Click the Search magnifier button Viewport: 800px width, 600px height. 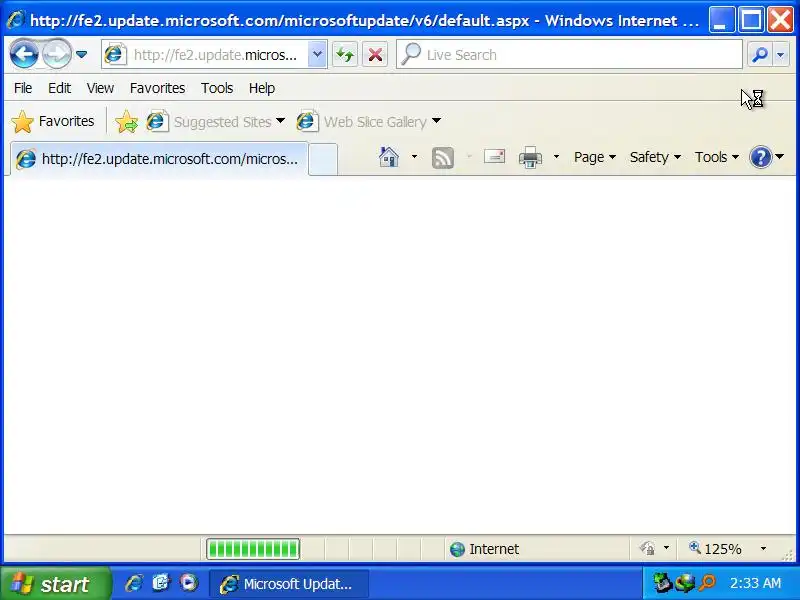(760, 54)
